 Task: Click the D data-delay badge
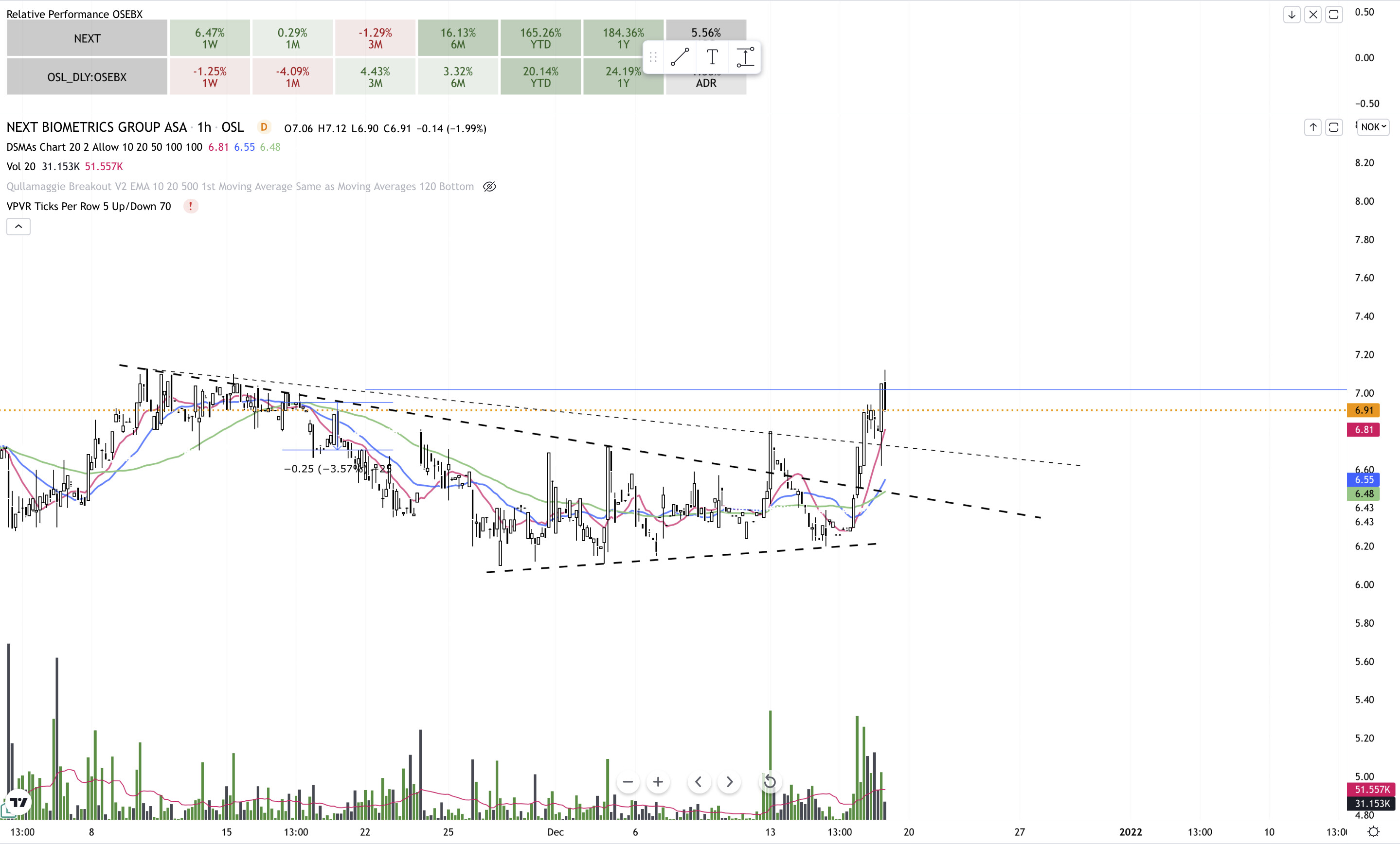[x=264, y=128]
